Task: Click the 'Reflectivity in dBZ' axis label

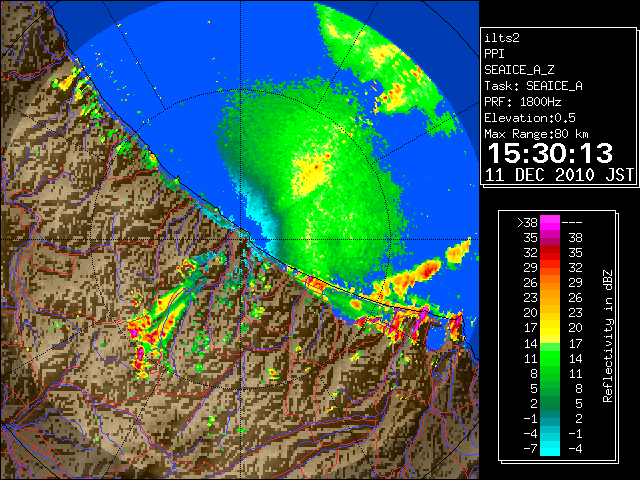Action: 608,336
